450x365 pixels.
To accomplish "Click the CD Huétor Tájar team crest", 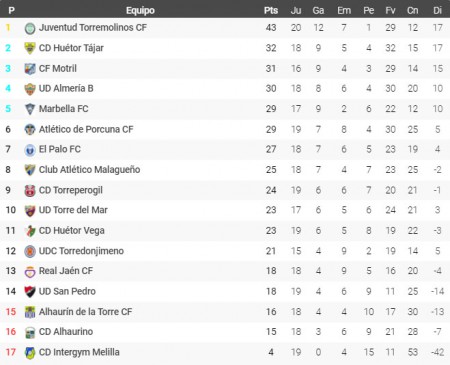I will pos(30,48).
